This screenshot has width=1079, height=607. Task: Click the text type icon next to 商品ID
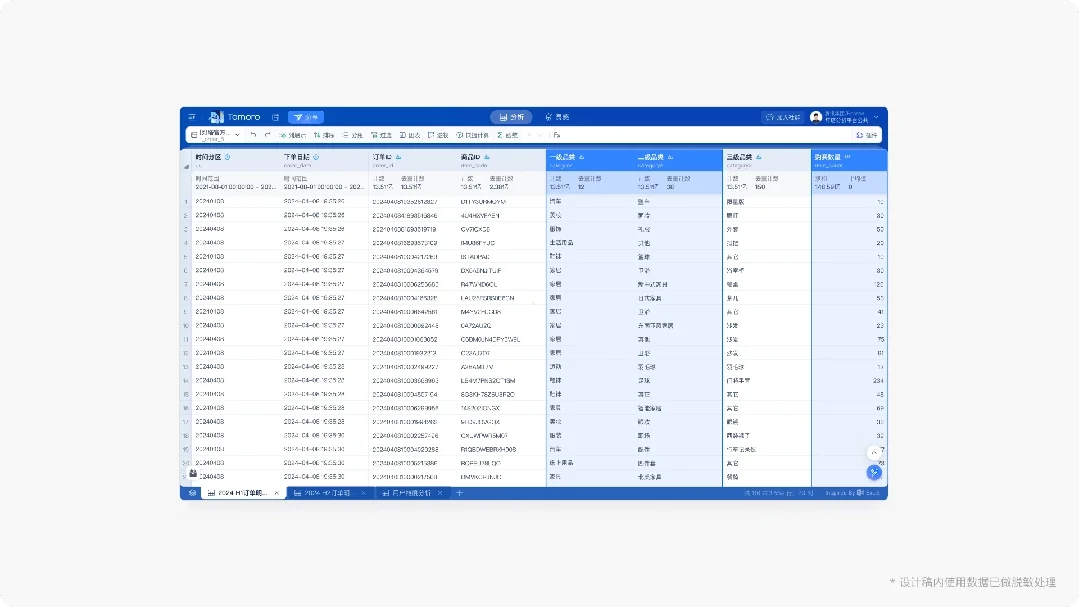pos(487,157)
